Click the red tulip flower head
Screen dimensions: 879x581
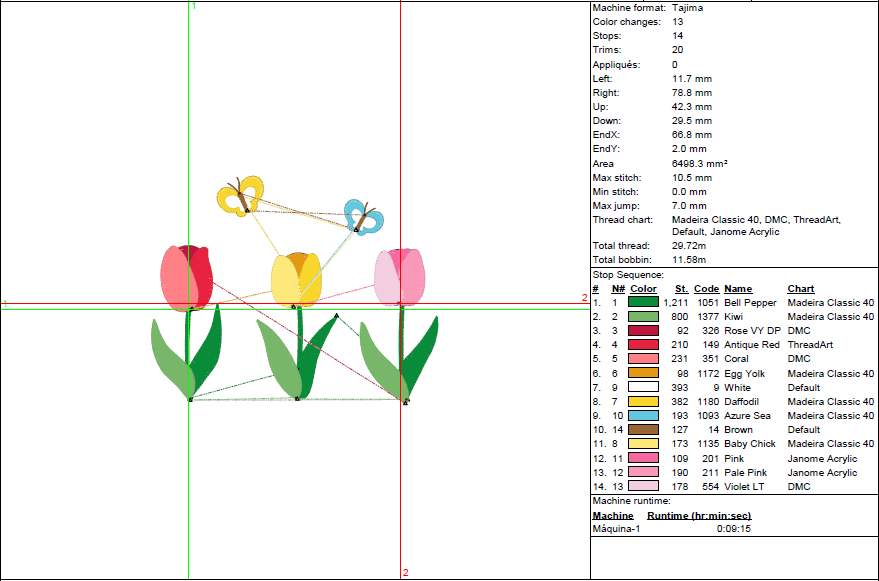click(186, 276)
